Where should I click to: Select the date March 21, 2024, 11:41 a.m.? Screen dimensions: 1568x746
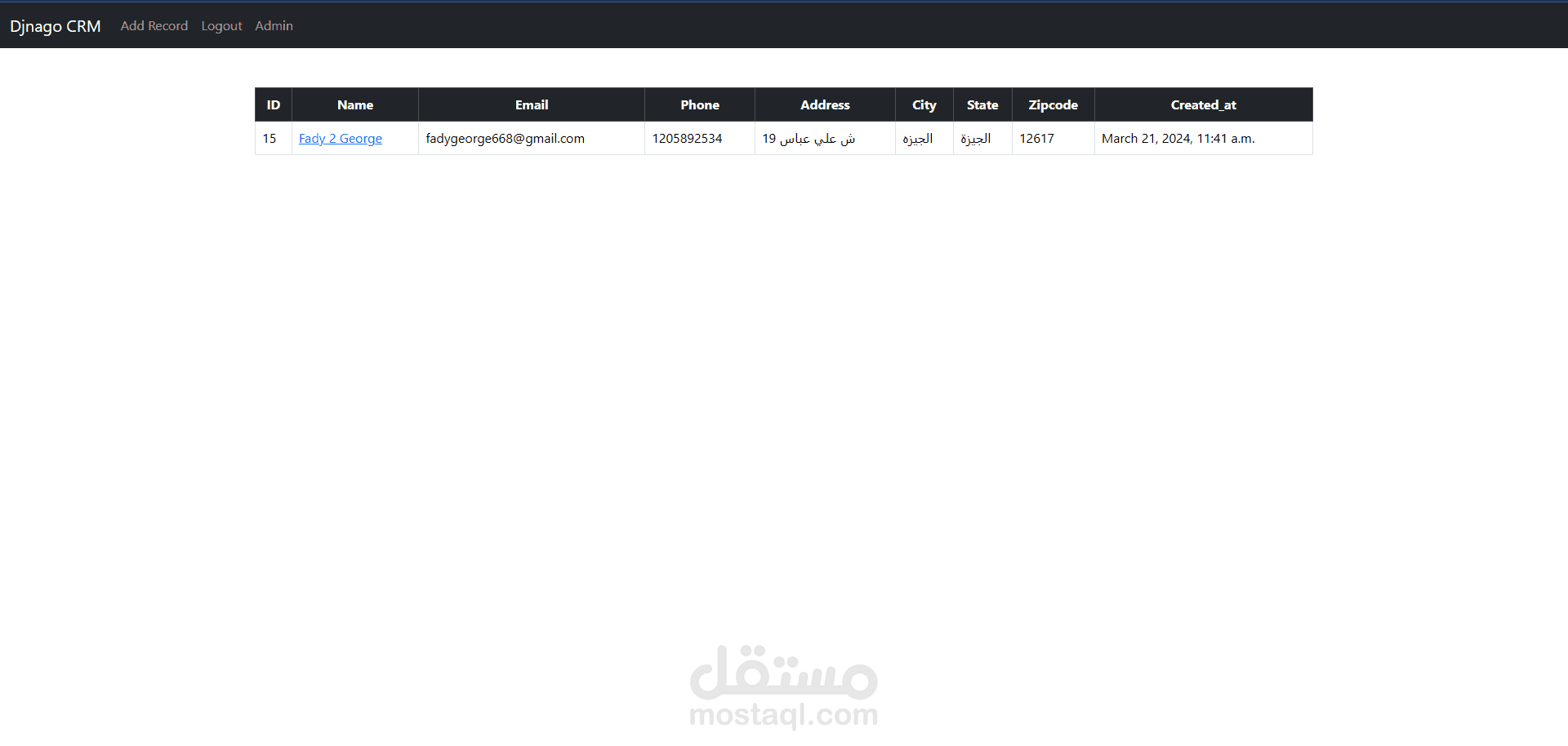(1178, 139)
